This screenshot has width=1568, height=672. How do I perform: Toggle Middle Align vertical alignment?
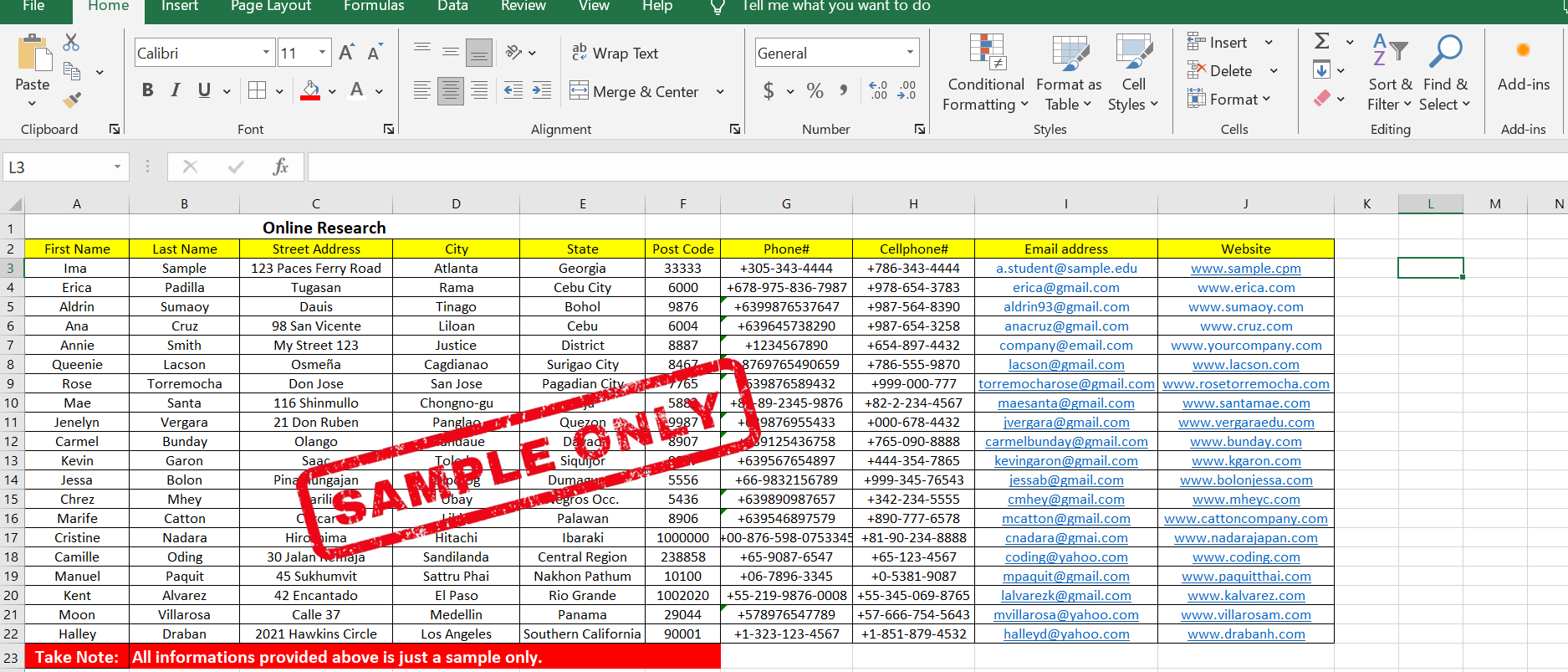[x=451, y=53]
